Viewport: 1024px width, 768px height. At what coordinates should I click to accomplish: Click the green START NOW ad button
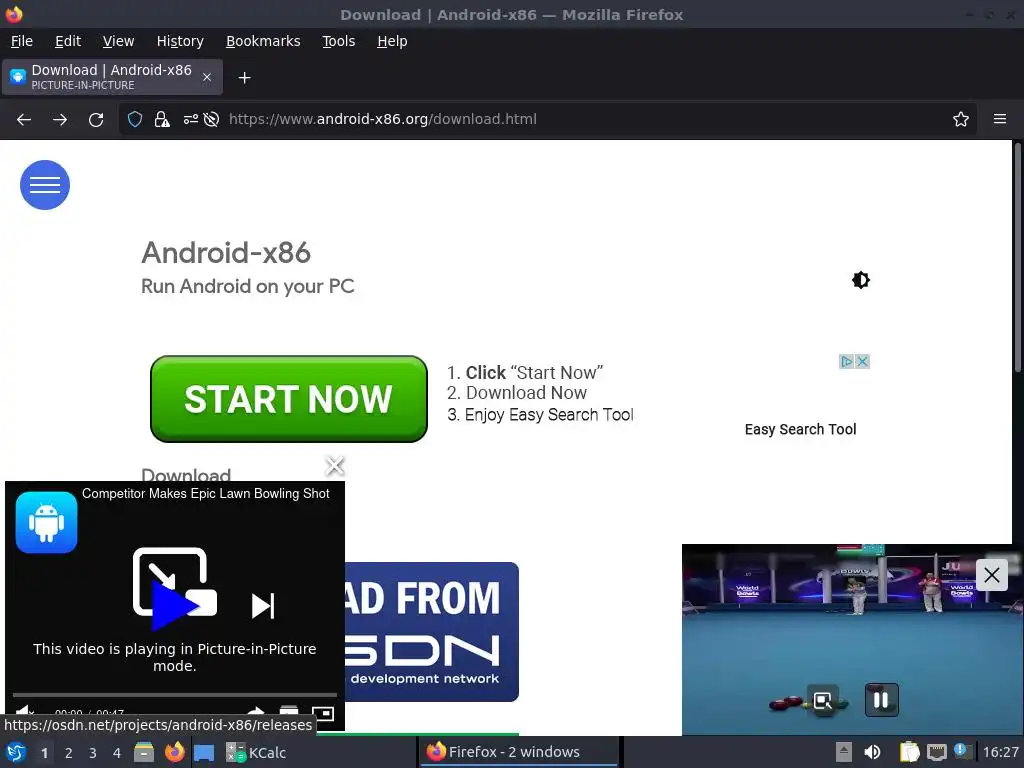[289, 399]
